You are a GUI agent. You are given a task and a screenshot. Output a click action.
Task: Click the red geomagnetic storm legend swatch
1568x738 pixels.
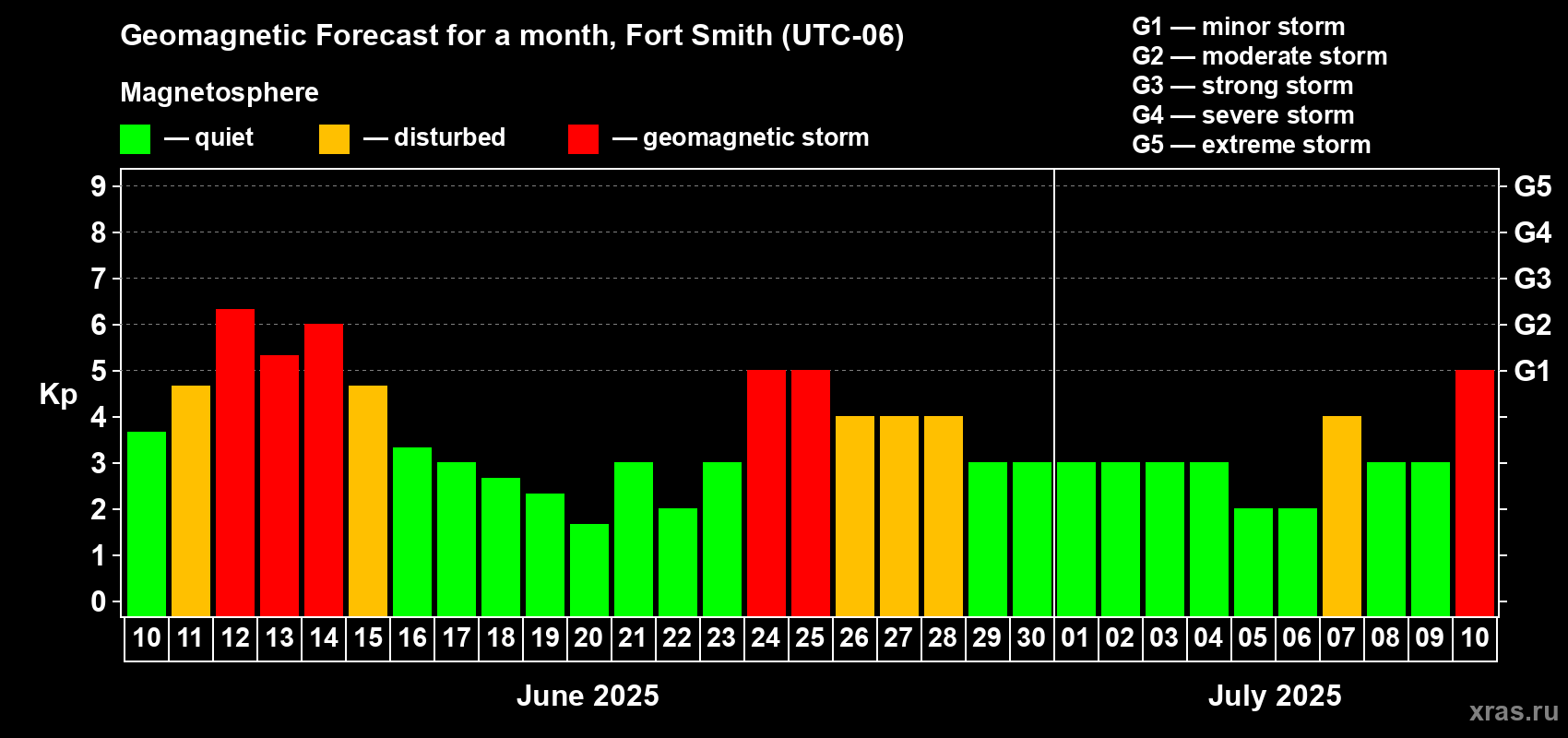[x=583, y=139]
